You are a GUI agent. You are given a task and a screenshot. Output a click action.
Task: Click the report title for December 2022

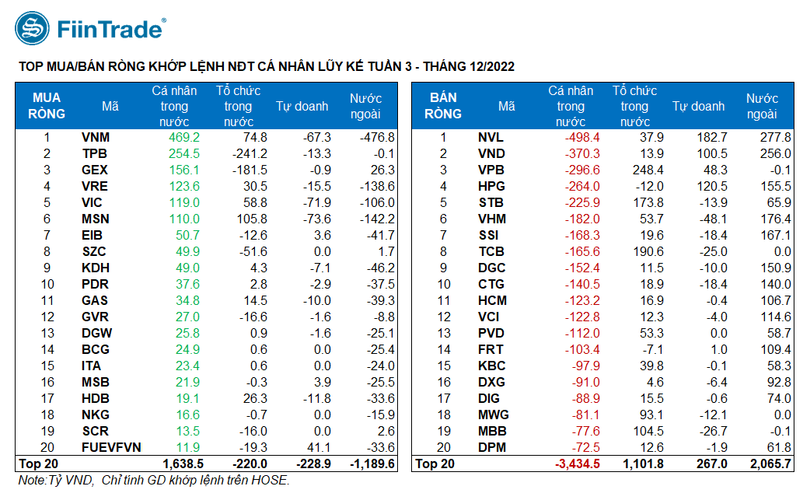click(262, 67)
